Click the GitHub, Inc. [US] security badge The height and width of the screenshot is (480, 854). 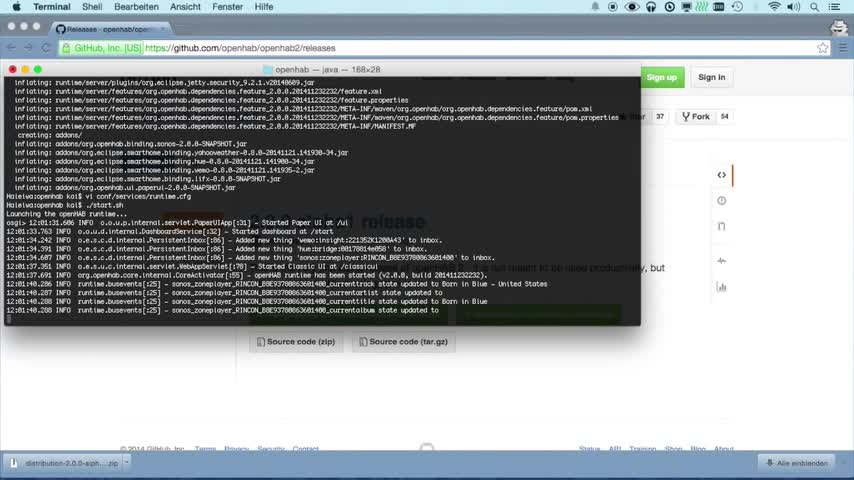click(x=102, y=48)
